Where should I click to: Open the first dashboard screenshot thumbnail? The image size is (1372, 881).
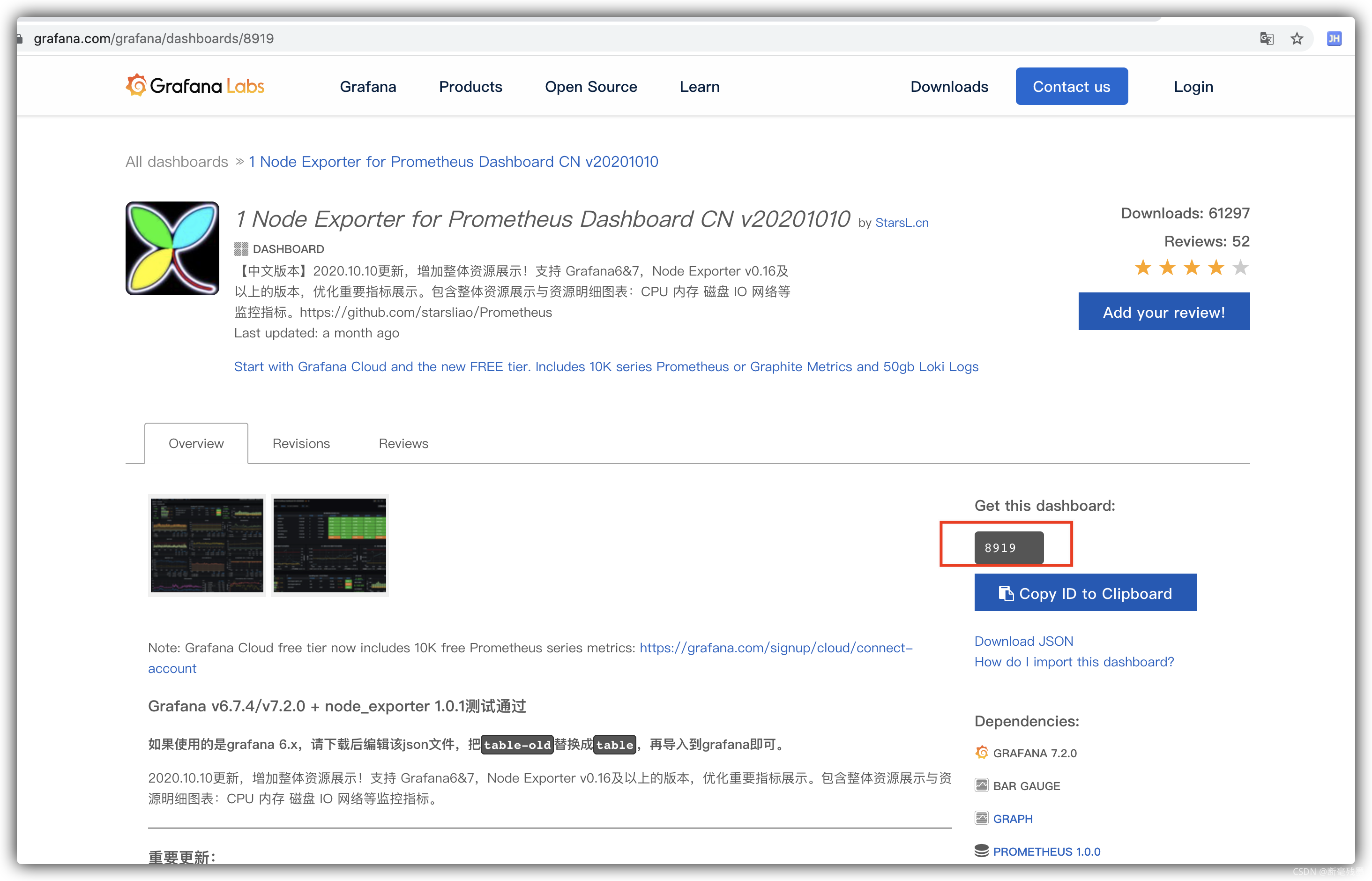(x=207, y=545)
